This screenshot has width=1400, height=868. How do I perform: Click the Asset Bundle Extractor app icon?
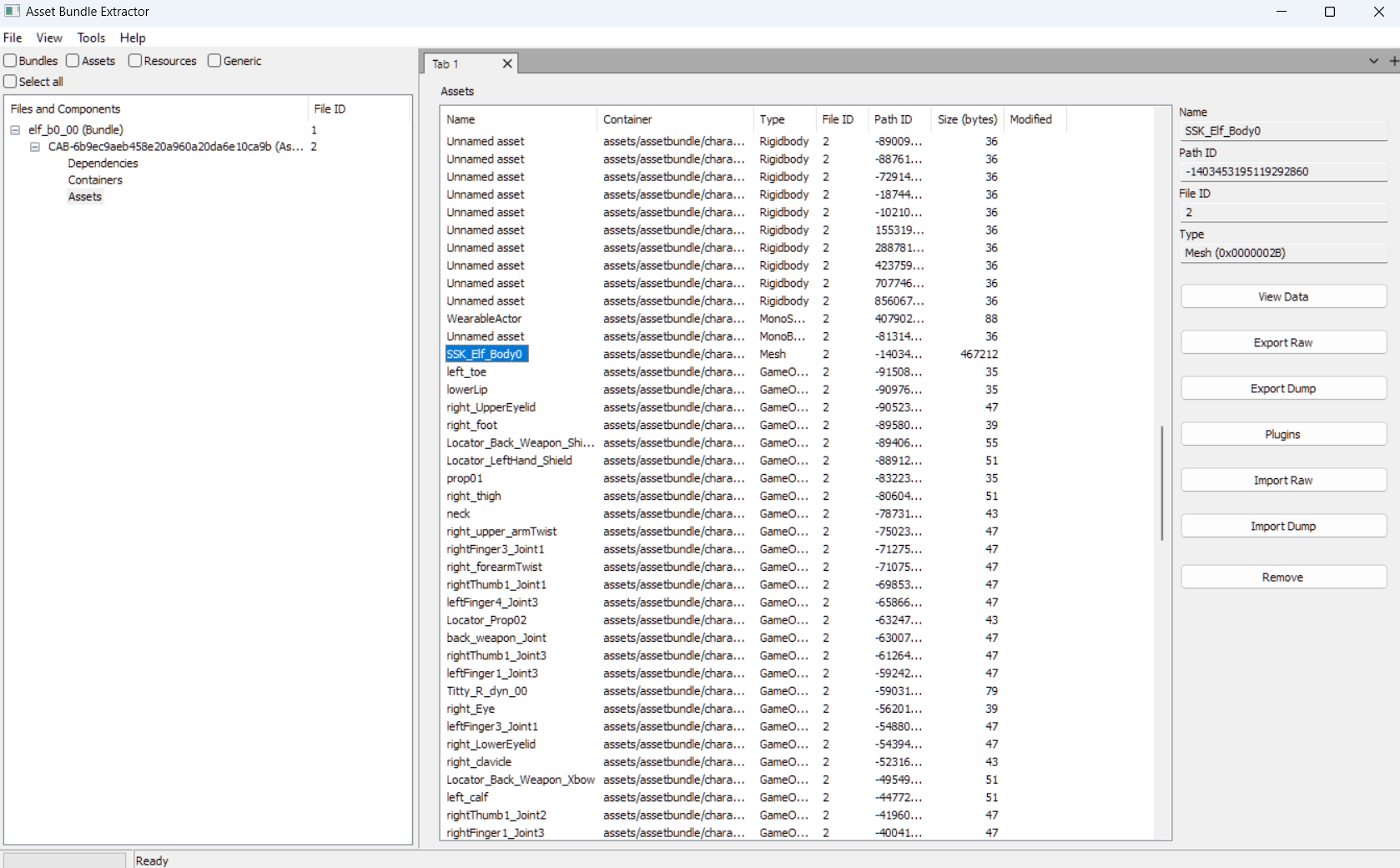12,12
